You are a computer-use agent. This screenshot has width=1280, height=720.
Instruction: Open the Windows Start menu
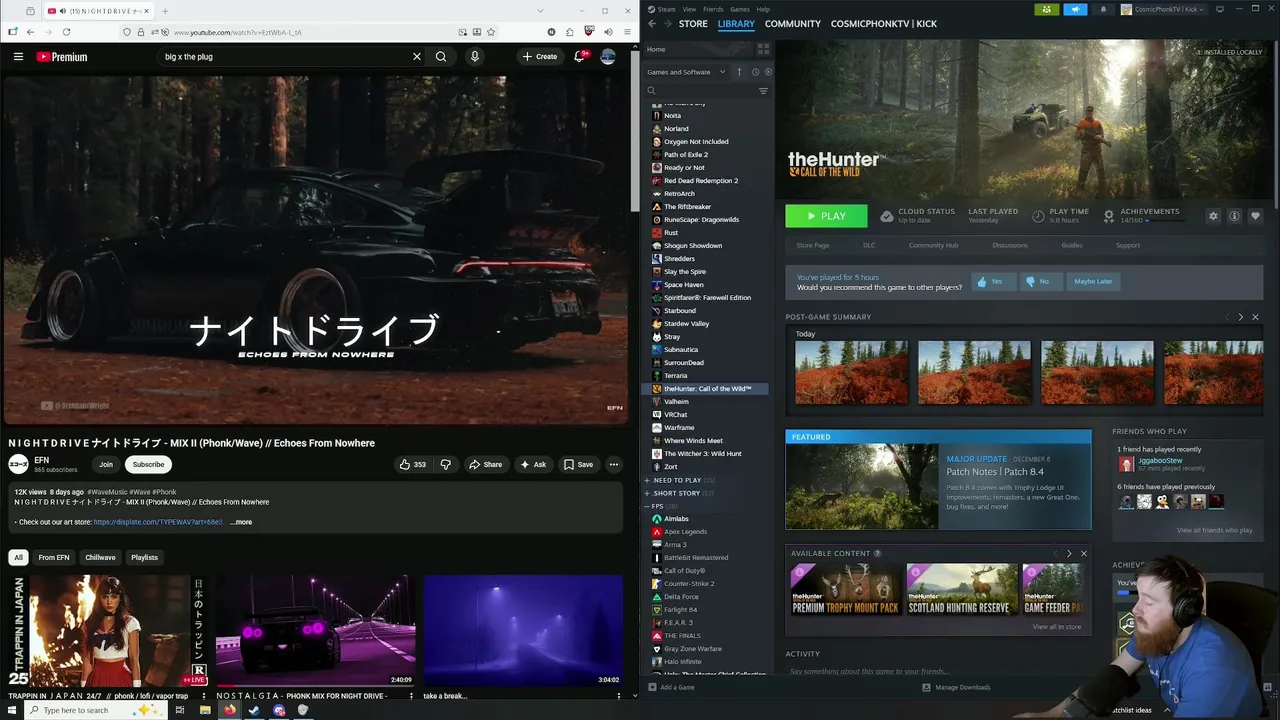pos(12,710)
